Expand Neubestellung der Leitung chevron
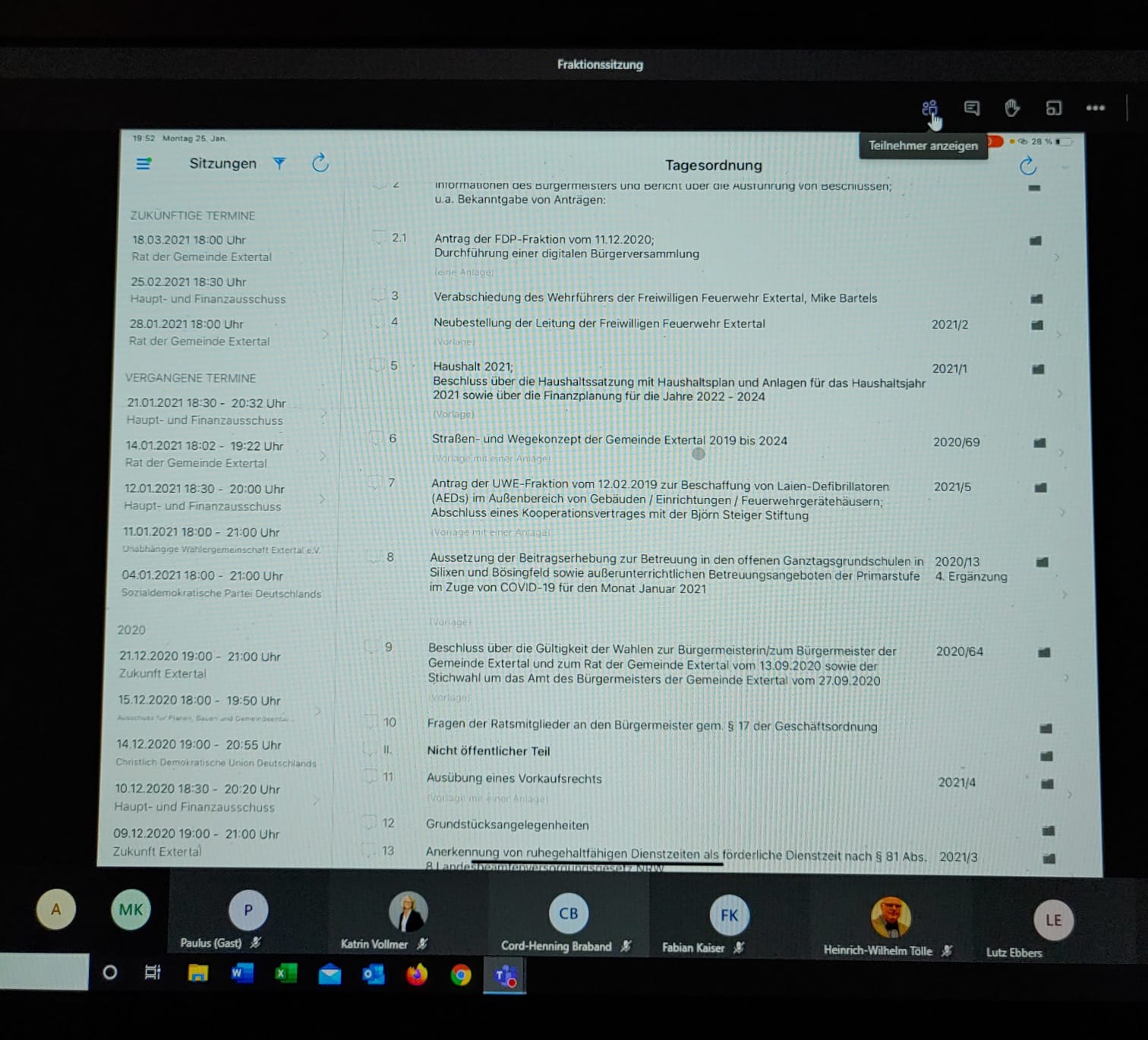The height and width of the screenshot is (1040, 1148). coord(1058,334)
